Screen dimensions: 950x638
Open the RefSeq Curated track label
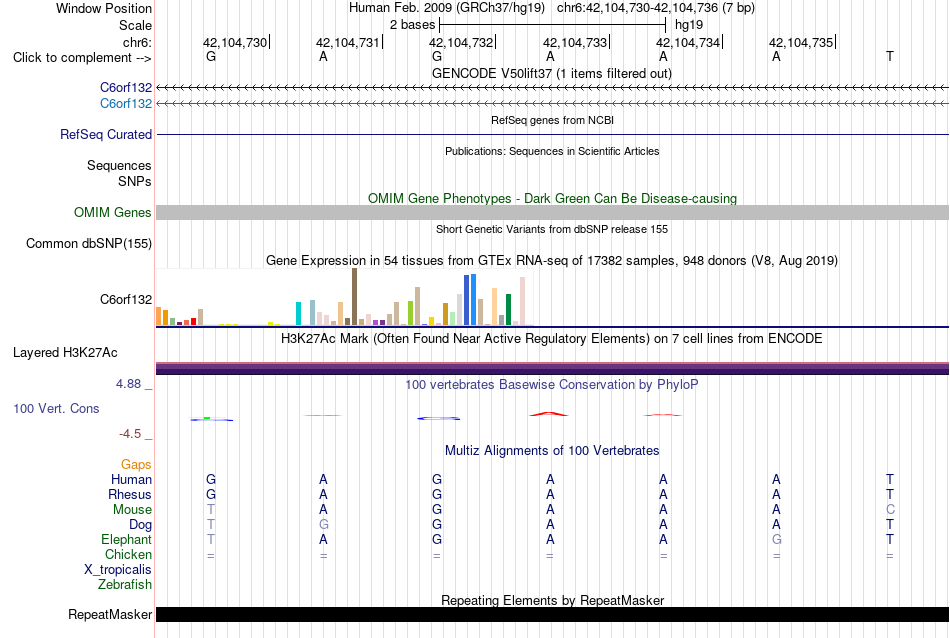[105, 135]
